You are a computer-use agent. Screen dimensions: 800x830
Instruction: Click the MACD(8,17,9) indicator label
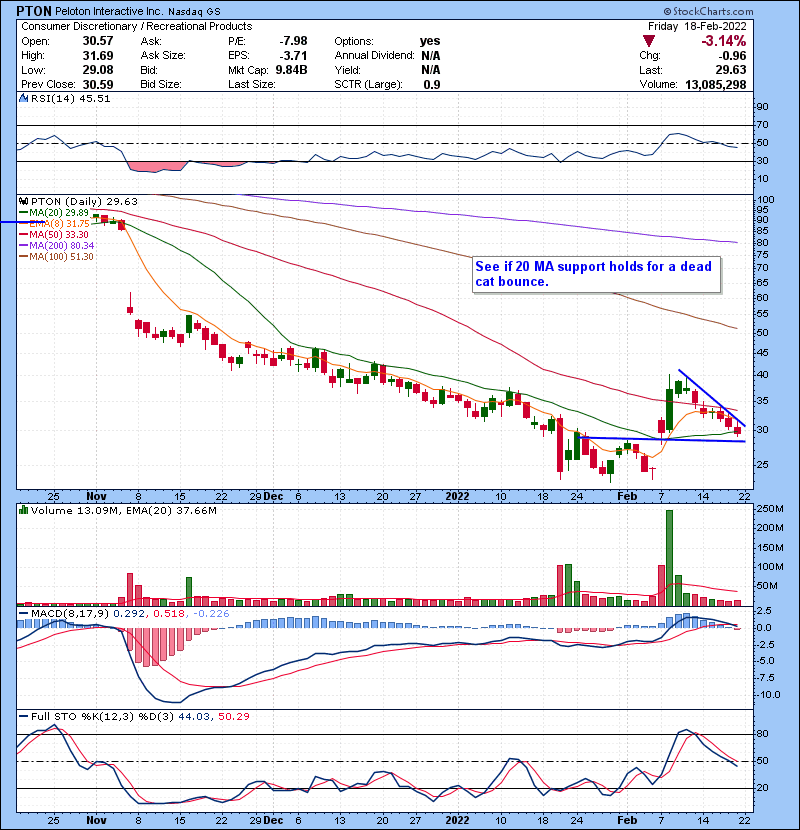pos(69,613)
